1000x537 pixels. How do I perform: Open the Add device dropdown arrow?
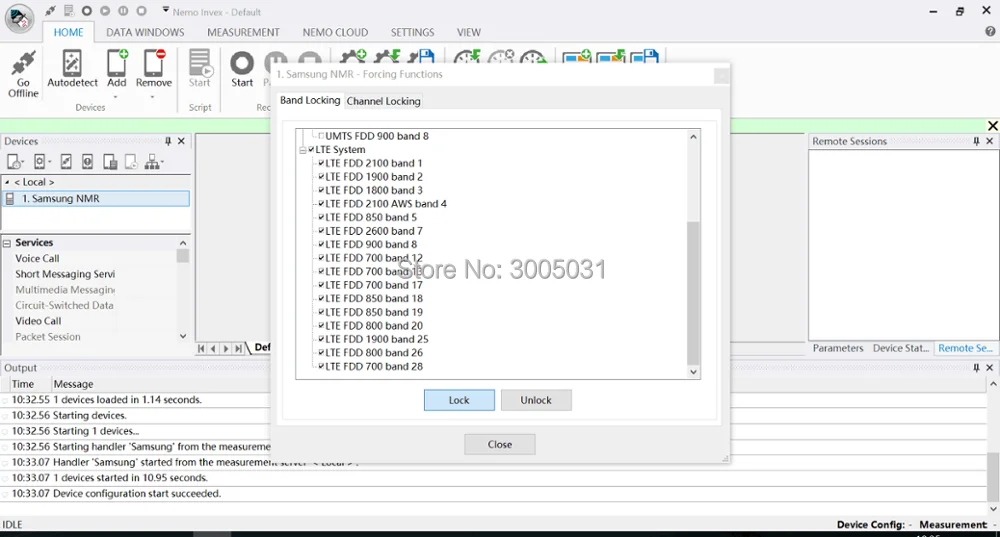[116, 97]
